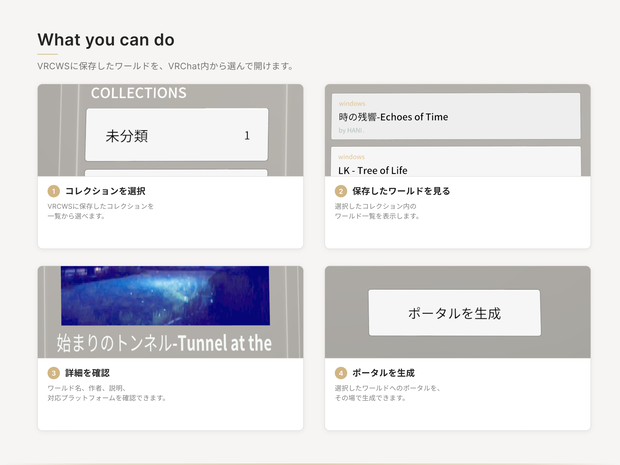Click the step 2 number badge
The height and width of the screenshot is (465, 620).
click(340, 191)
